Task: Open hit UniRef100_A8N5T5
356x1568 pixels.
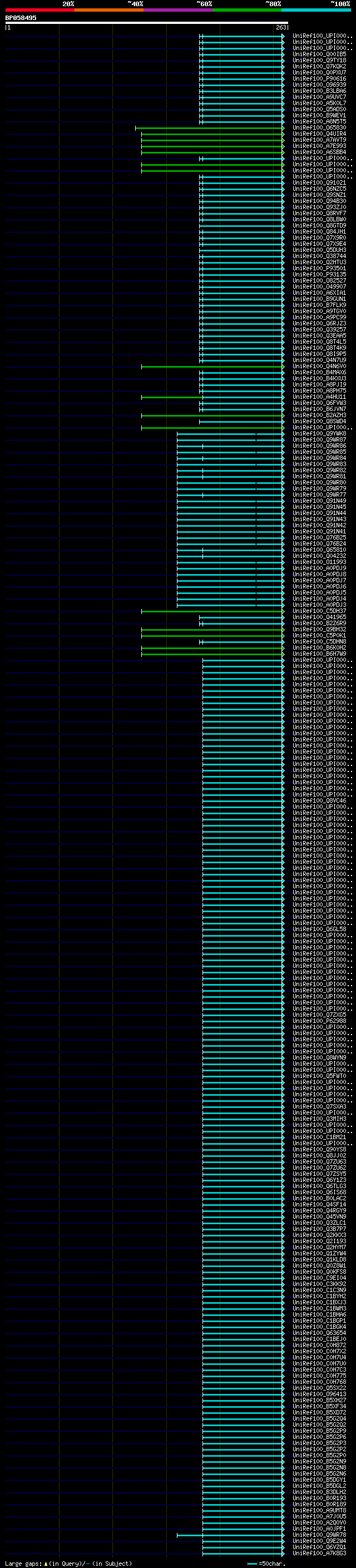Action: [319, 122]
